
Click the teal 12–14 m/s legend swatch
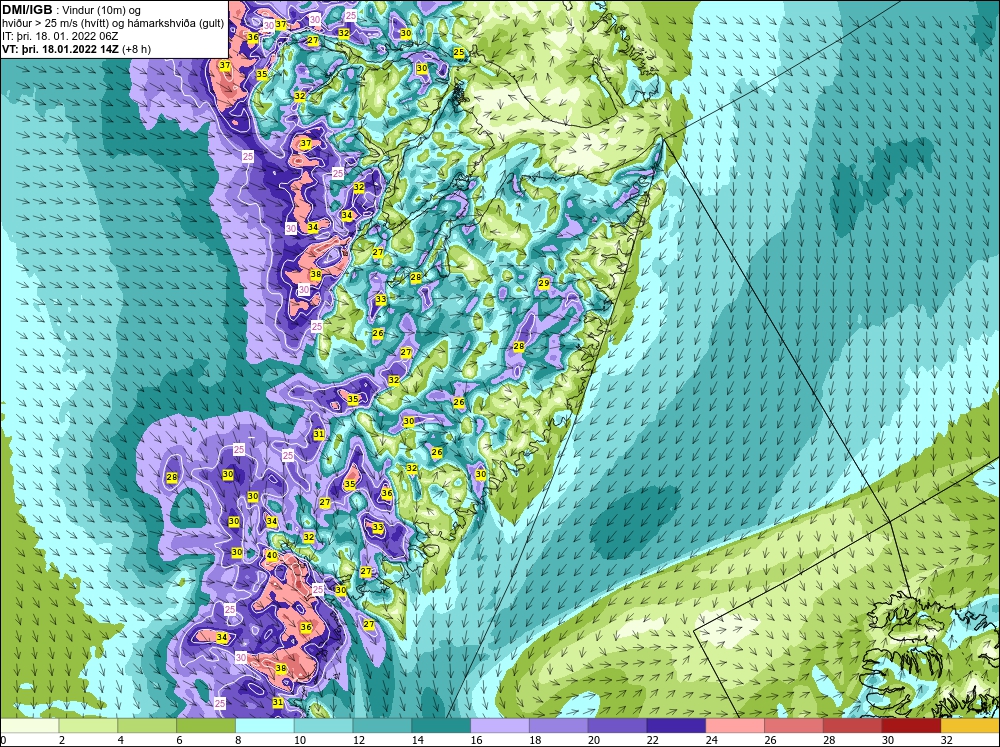pyautogui.click(x=382, y=726)
